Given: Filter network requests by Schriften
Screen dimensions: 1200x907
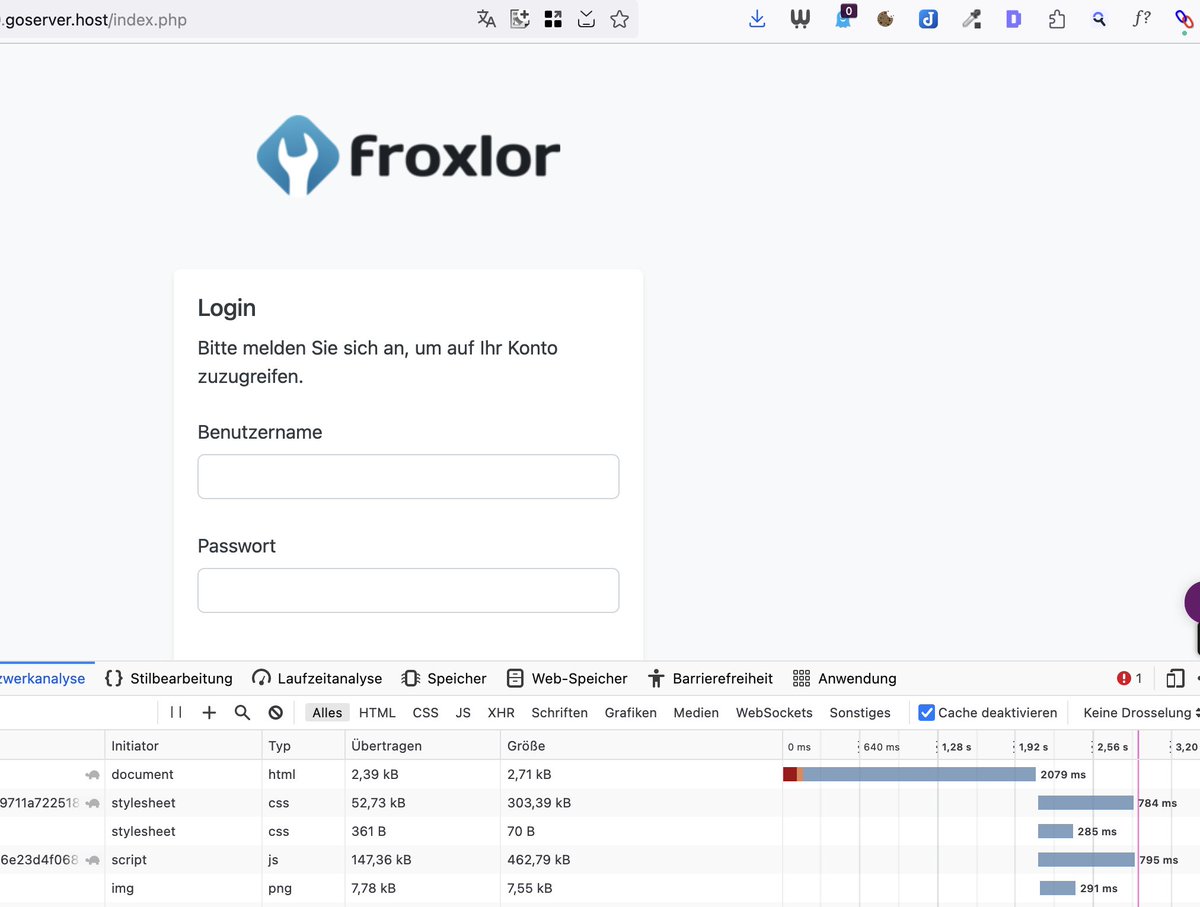Looking at the screenshot, I should tap(560, 712).
